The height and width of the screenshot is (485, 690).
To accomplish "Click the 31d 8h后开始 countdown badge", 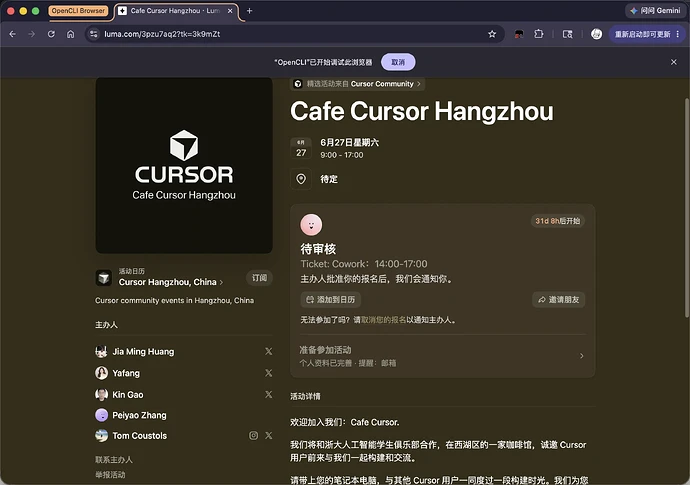I will pos(558,220).
